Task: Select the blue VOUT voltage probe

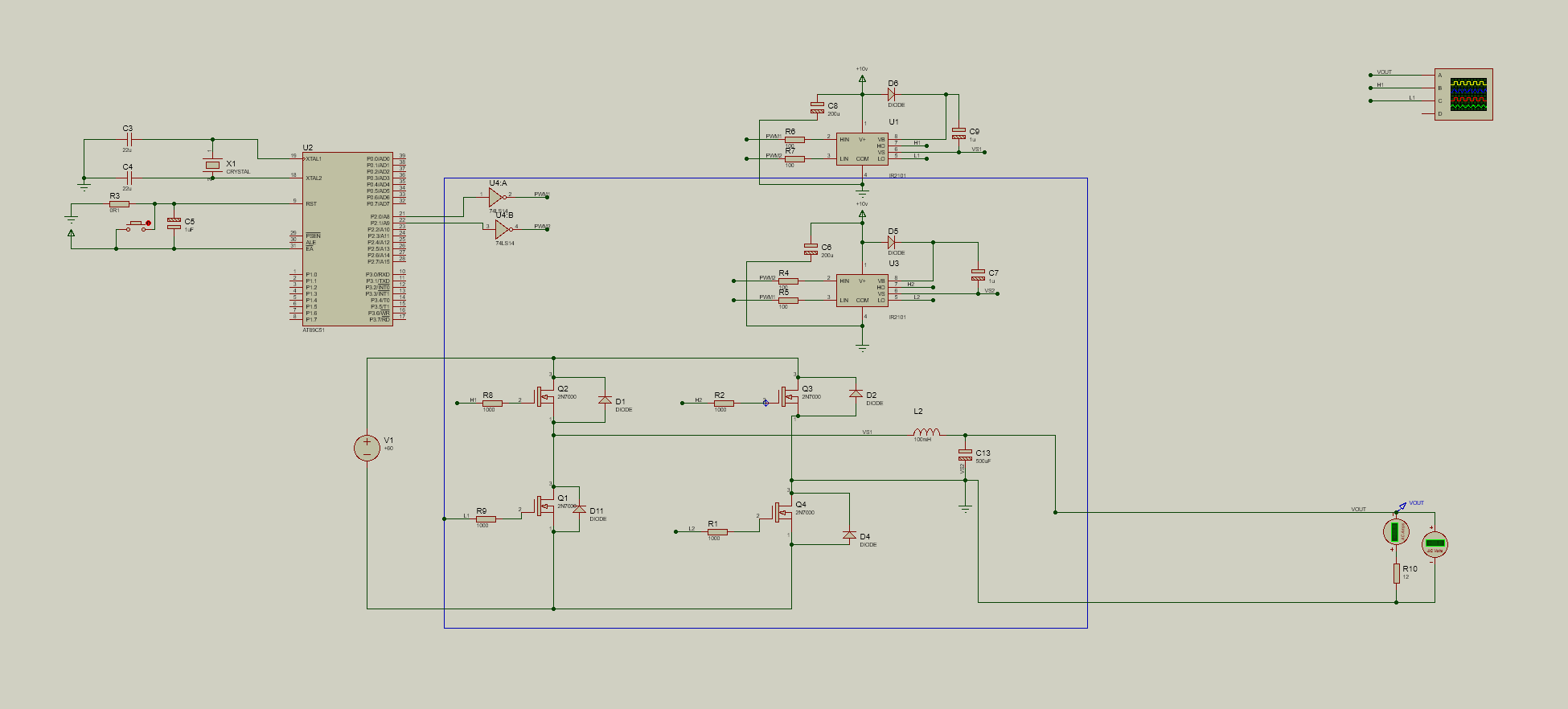Action: pos(1402,506)
